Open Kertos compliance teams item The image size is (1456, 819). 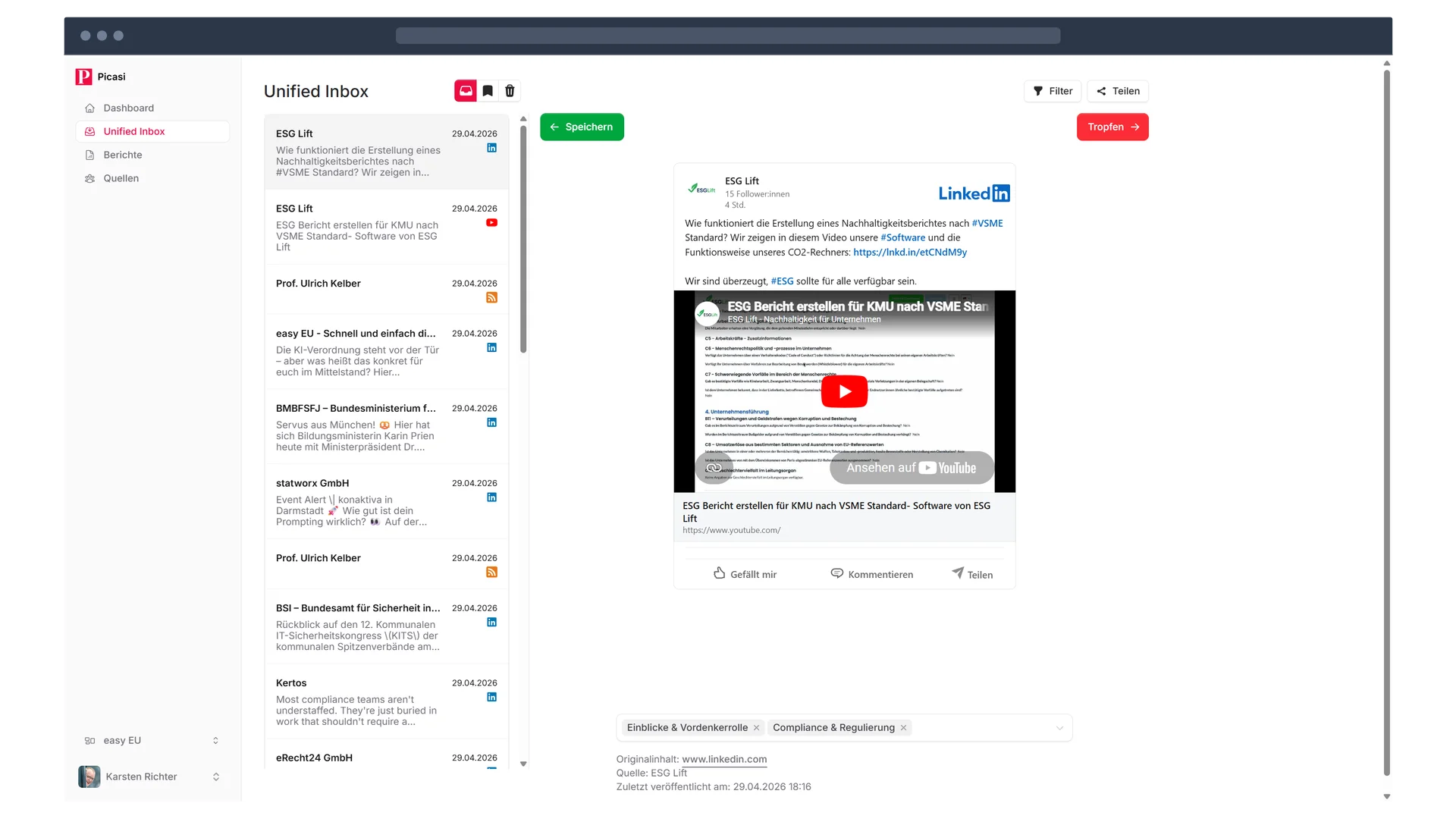(x=386, y=701)
